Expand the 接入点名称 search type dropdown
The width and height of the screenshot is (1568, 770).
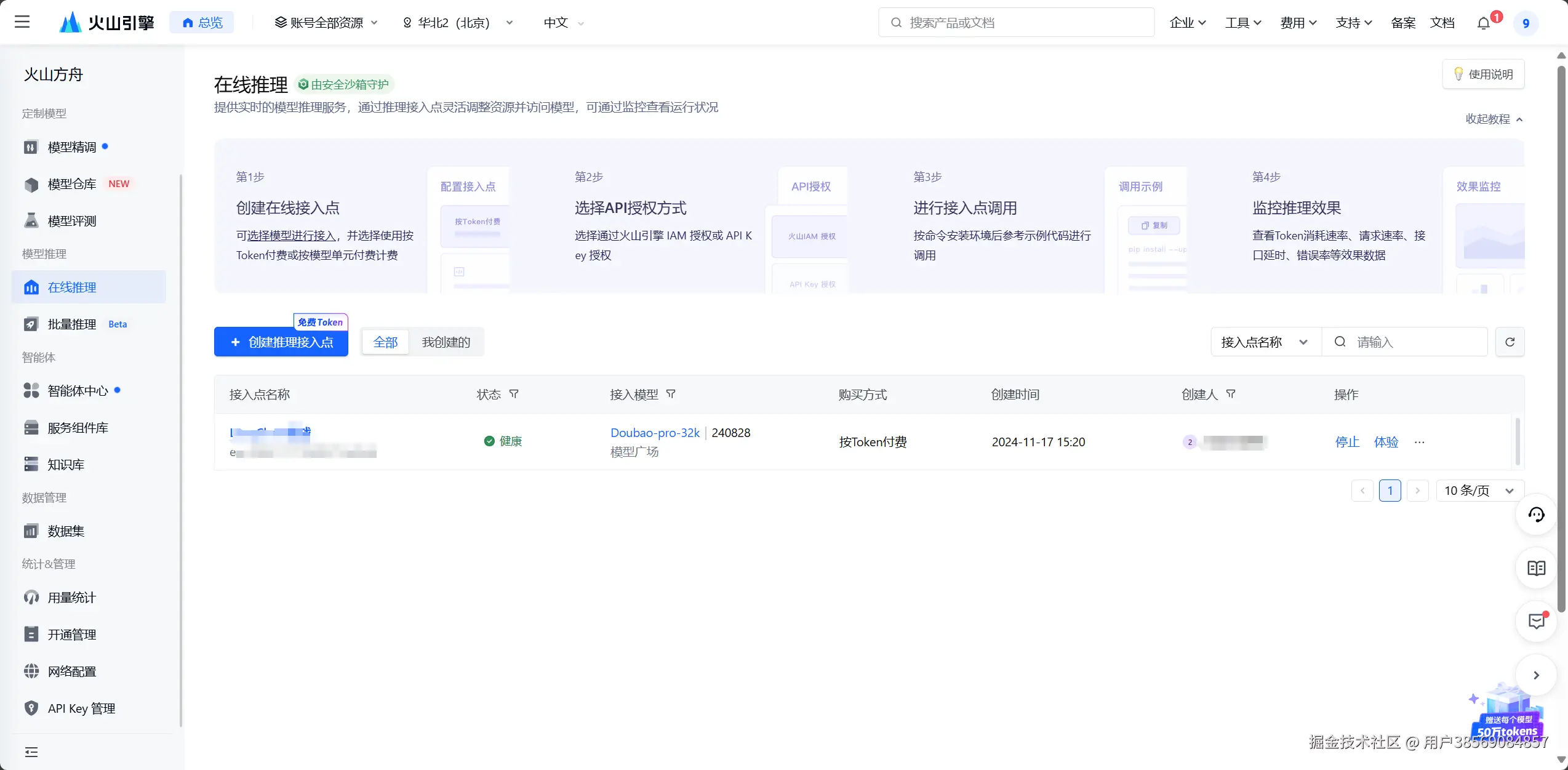click(x=1265, y=342)
